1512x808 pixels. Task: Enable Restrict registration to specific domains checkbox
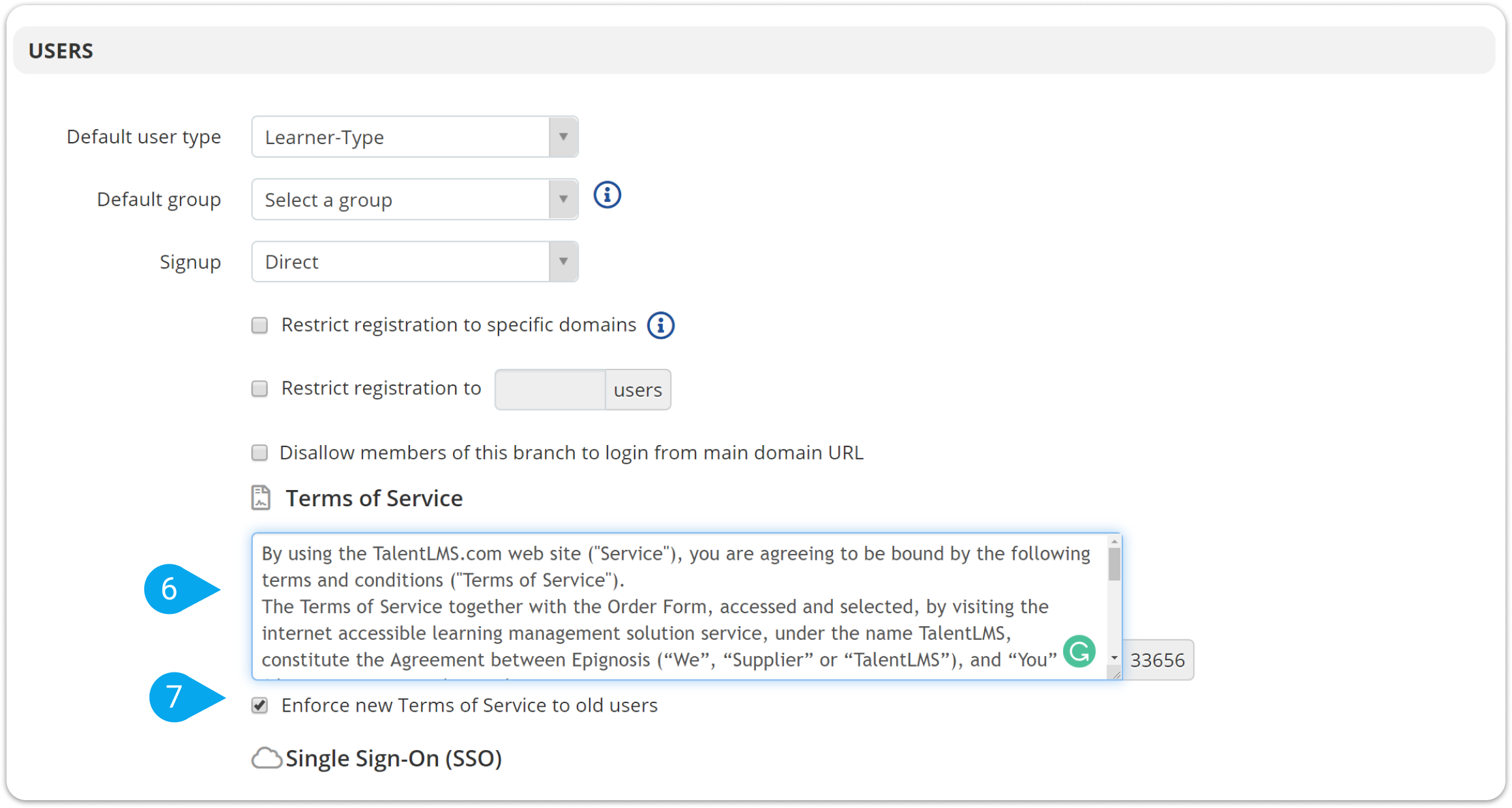click(x=259, y=325)
